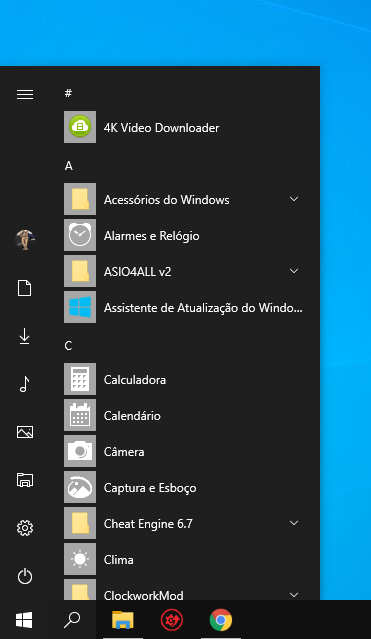Select the Calendário text entry
This screenshot has height=639, width=371.
pos(132,416)
